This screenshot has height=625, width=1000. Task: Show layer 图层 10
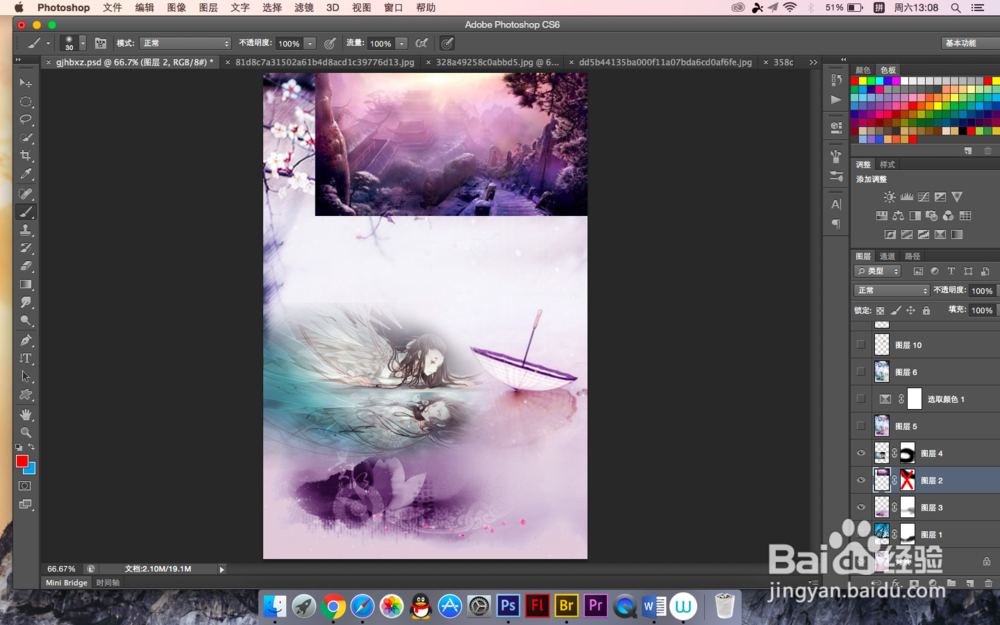(x=861, y=345)
